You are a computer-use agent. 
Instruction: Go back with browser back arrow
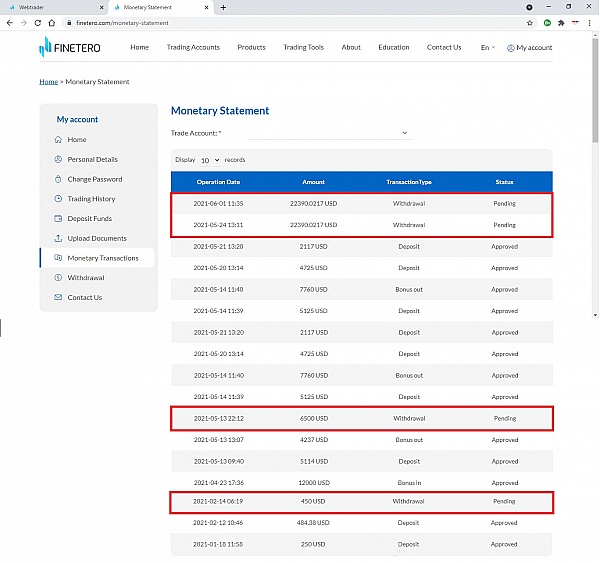10,23
